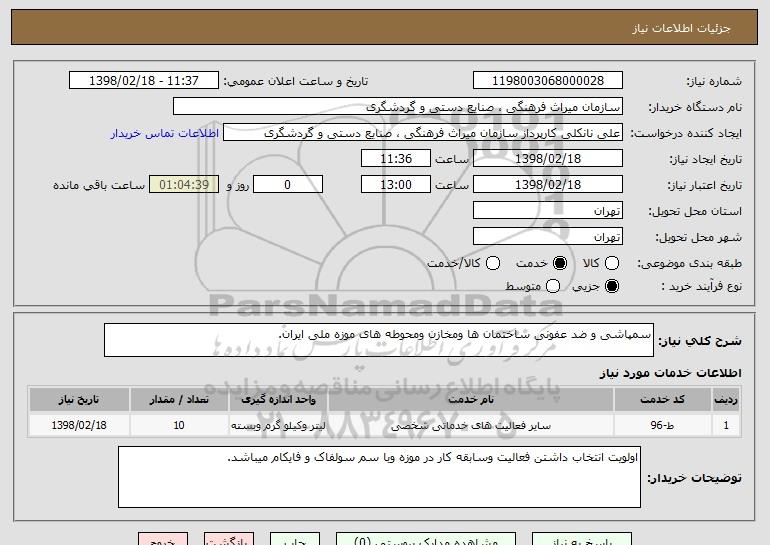The width and height of the screenshot is (770, 545).
Task: Click the buyer organization name field
Action: pyautogui.click(x=398, y=107)
